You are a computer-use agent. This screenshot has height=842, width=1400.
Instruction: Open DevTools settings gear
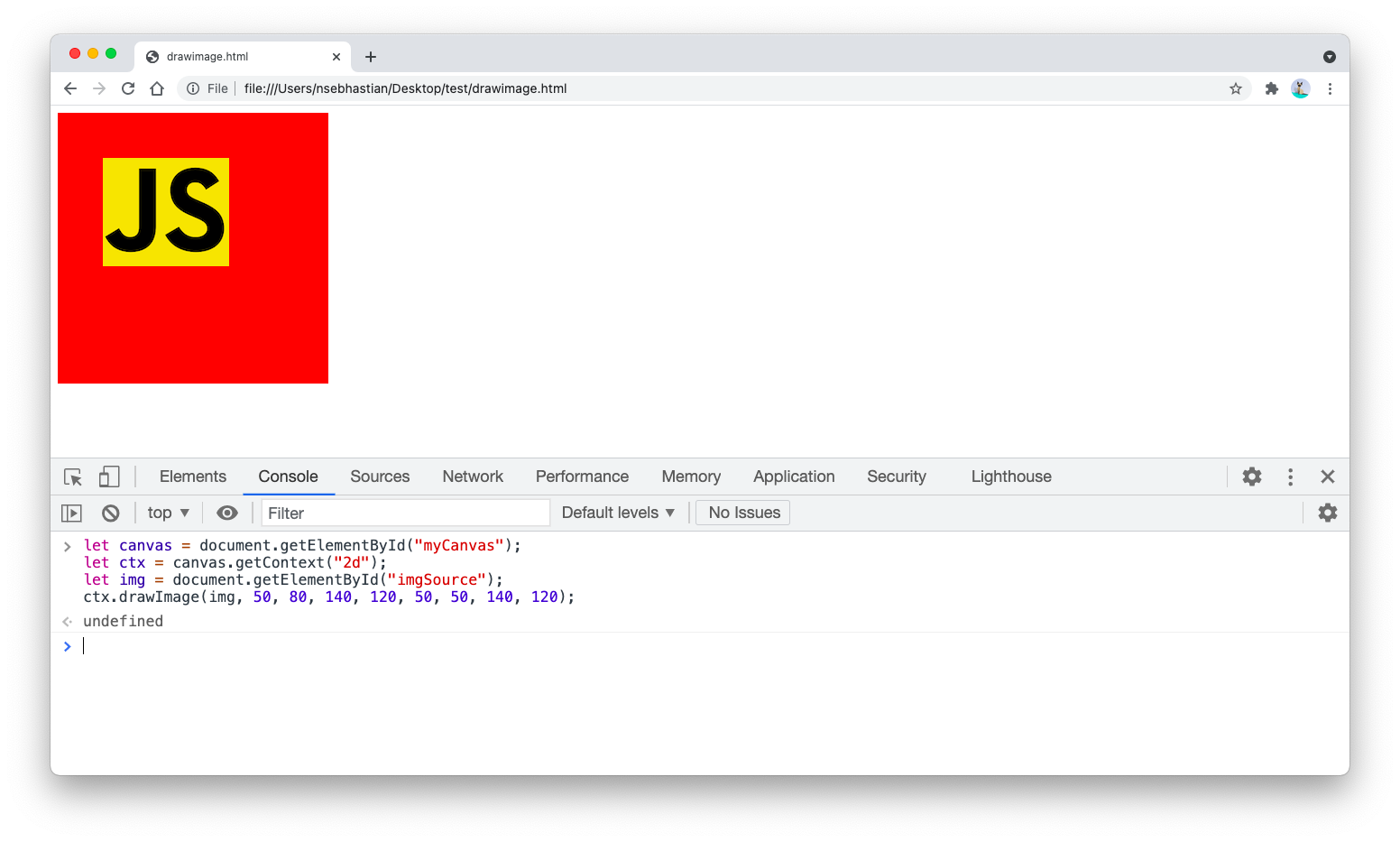point(1251,477)
